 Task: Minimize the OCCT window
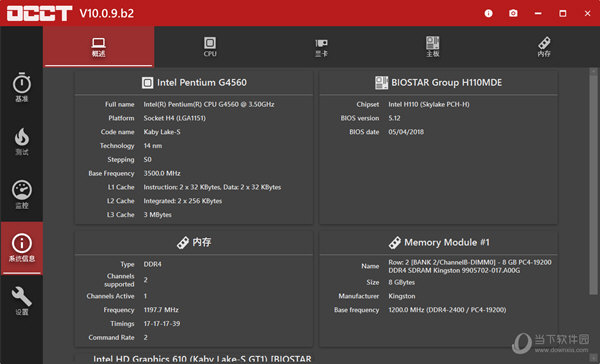point(538,13)
